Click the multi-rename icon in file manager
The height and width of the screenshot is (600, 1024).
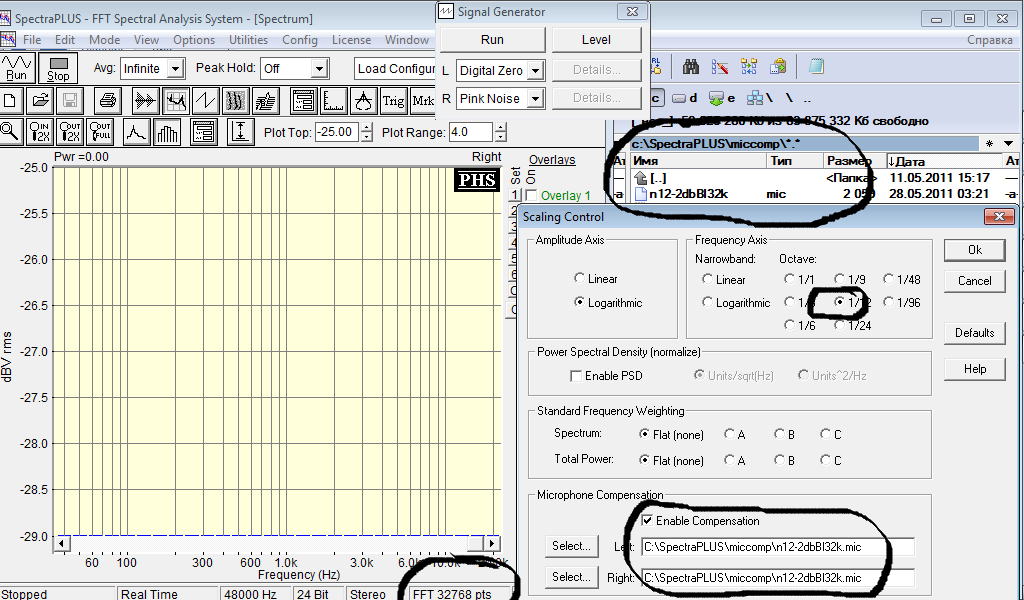click(x=720, y=67)
